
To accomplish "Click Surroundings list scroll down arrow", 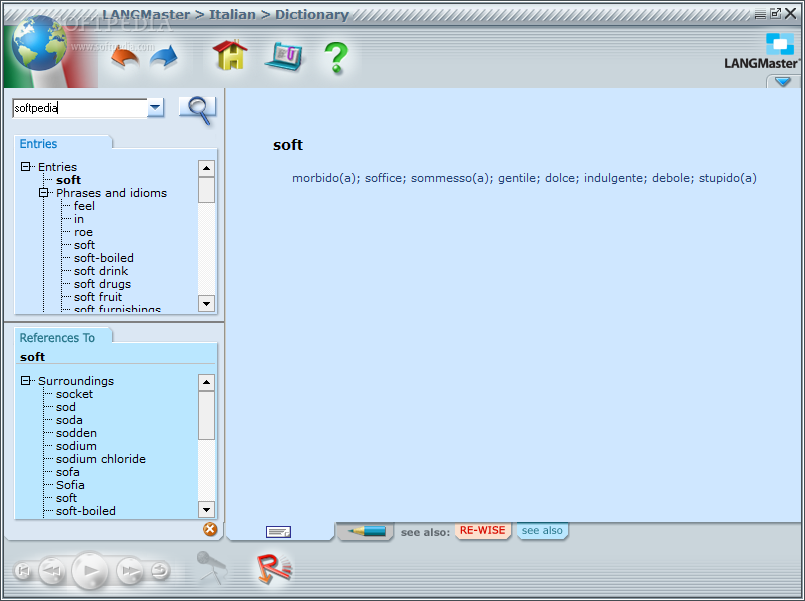I will click(x=206, y=510).
